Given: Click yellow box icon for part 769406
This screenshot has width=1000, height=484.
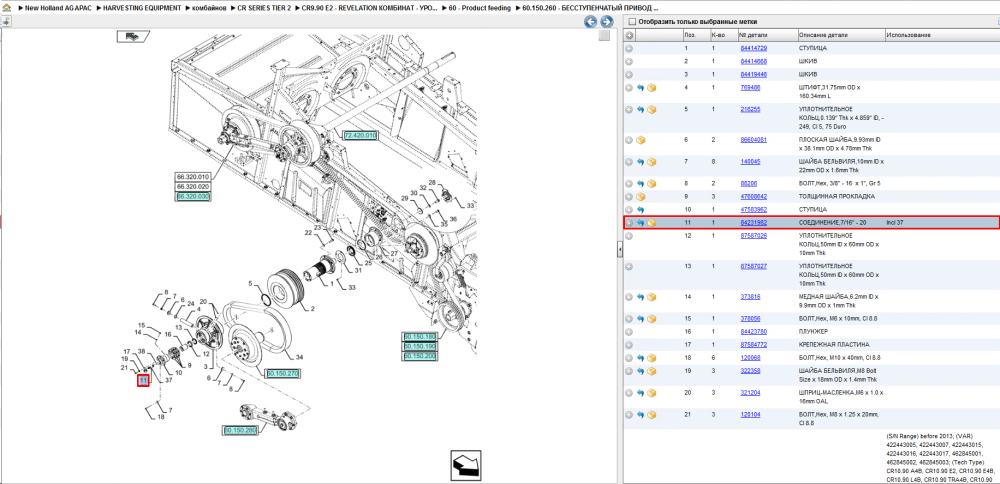Looking at the screenshot, I should click(x=651, y=87).
